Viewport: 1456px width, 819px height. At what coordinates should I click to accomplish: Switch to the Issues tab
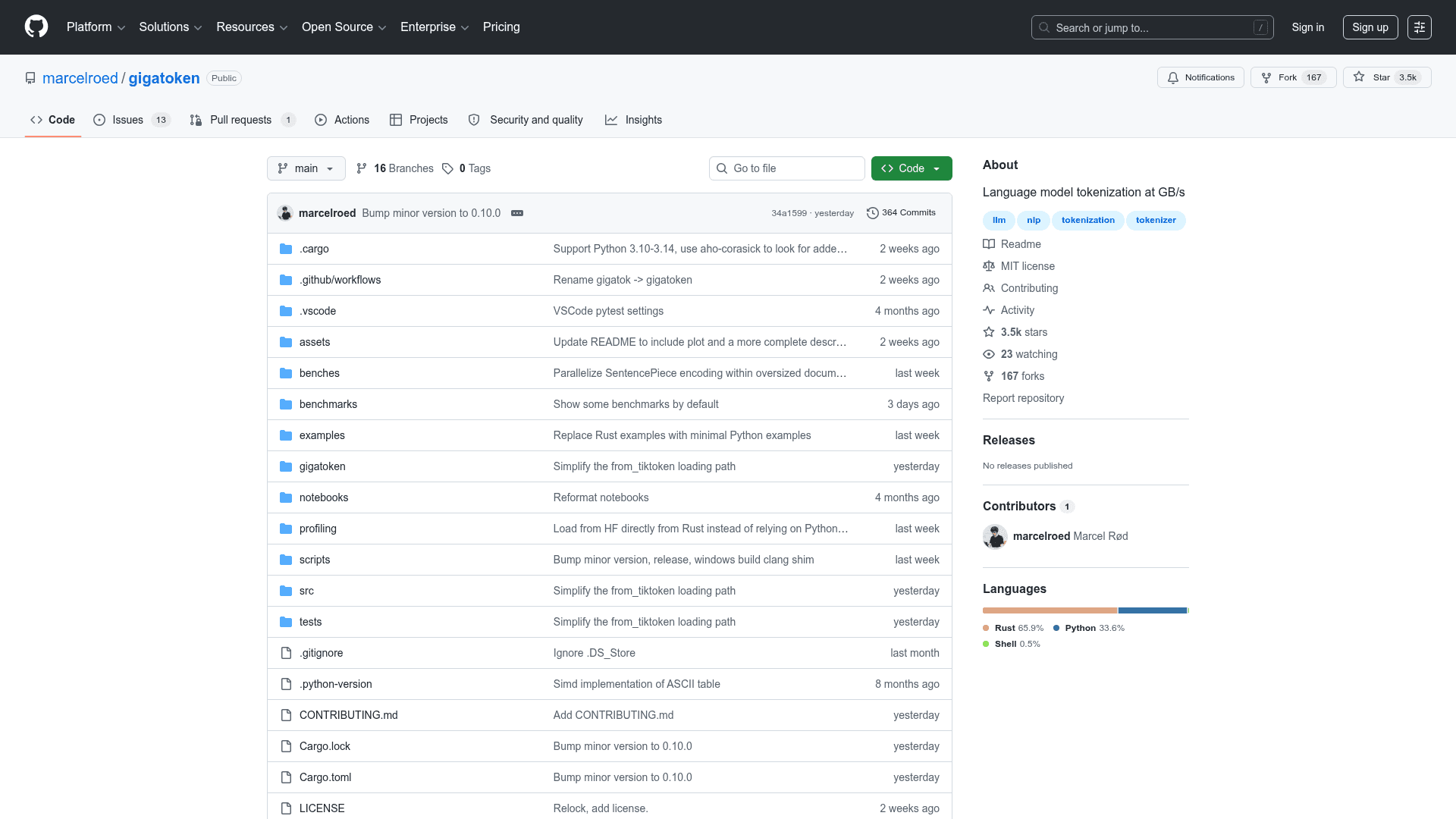pyautogui.click(x=131, y=120)
